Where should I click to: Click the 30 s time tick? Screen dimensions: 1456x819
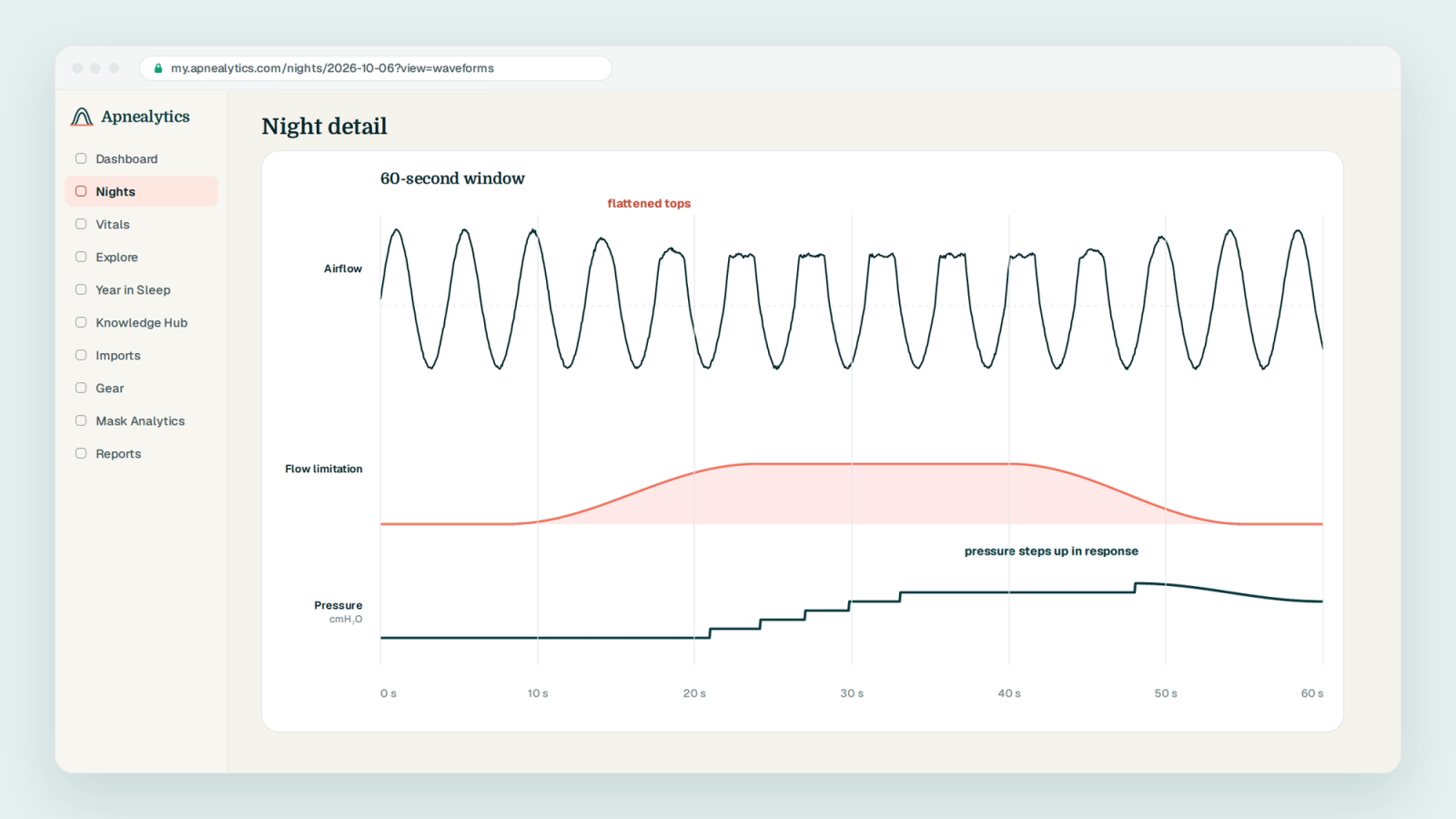(x=852, y=693)
